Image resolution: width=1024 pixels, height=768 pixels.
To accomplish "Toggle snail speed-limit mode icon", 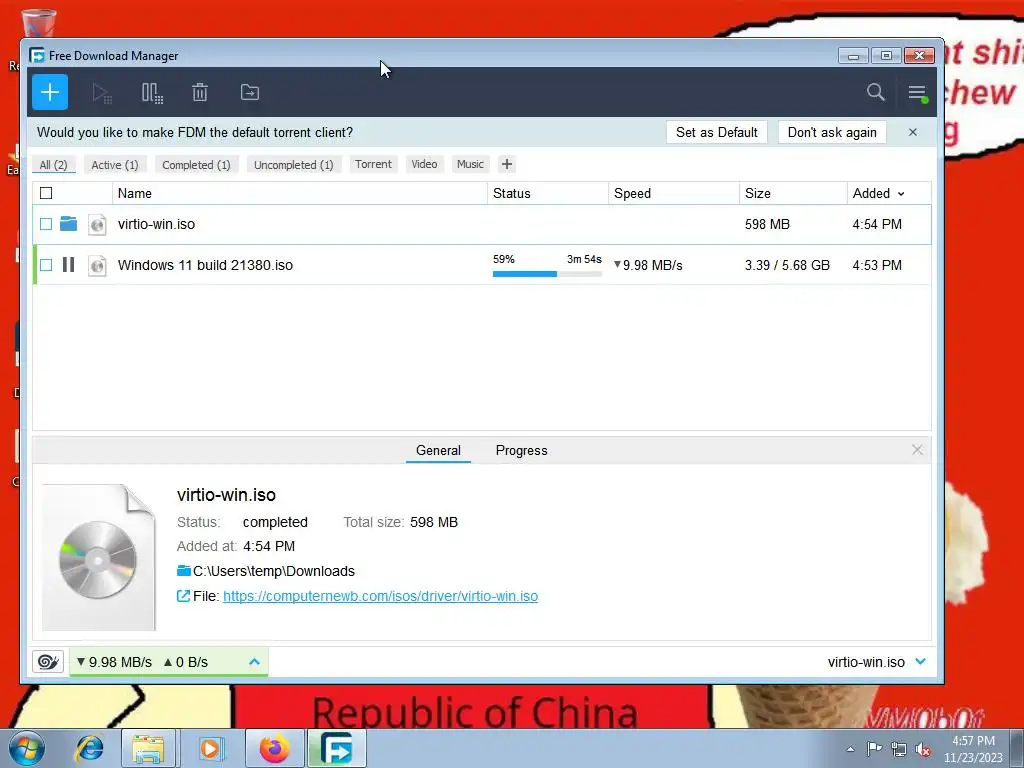I will click(48, 662).
